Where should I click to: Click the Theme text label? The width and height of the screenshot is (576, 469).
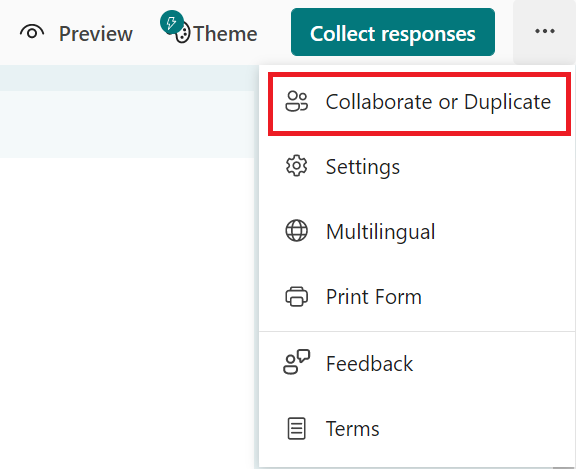click(x=225, y=34)
